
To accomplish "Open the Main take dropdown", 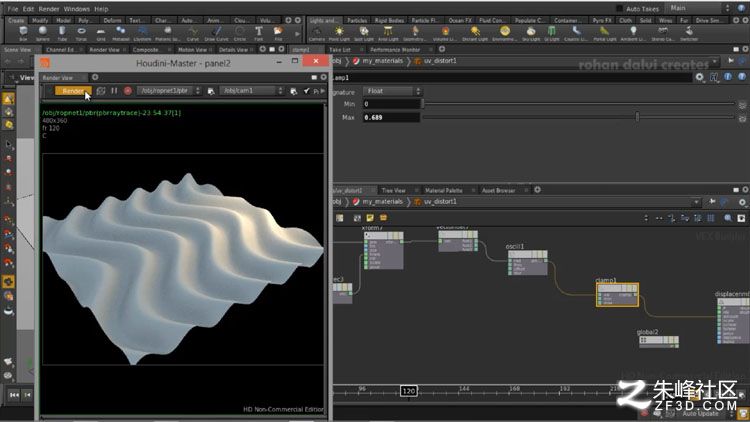I will (699, 8).
